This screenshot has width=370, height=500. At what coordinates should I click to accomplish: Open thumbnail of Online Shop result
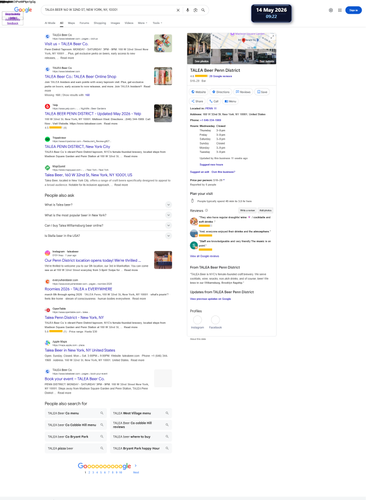(x=163, y=76)
